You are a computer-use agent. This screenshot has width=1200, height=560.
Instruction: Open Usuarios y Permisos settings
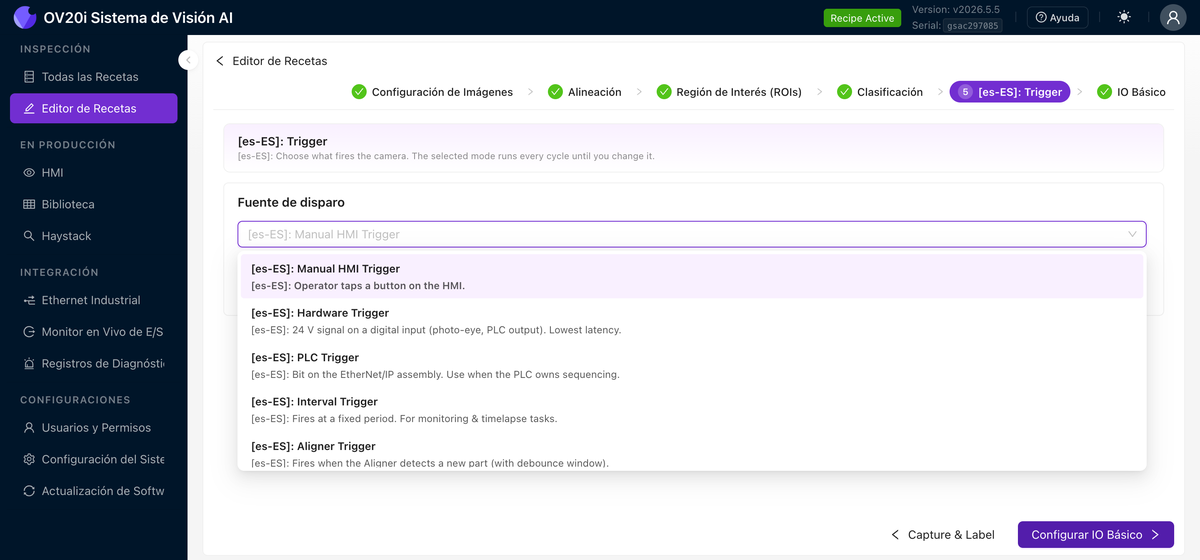point(94,428)
